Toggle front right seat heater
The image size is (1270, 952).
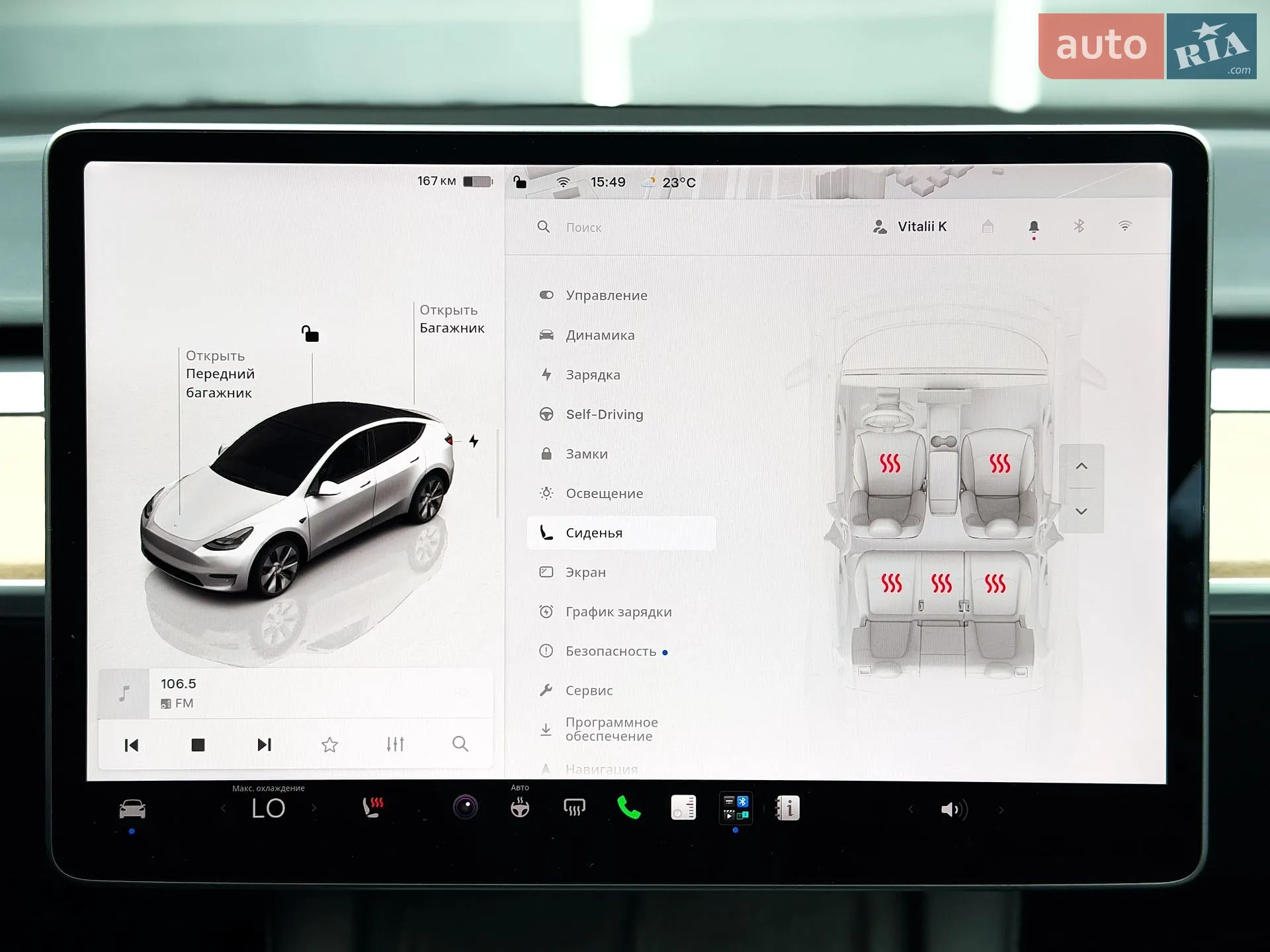999,463
